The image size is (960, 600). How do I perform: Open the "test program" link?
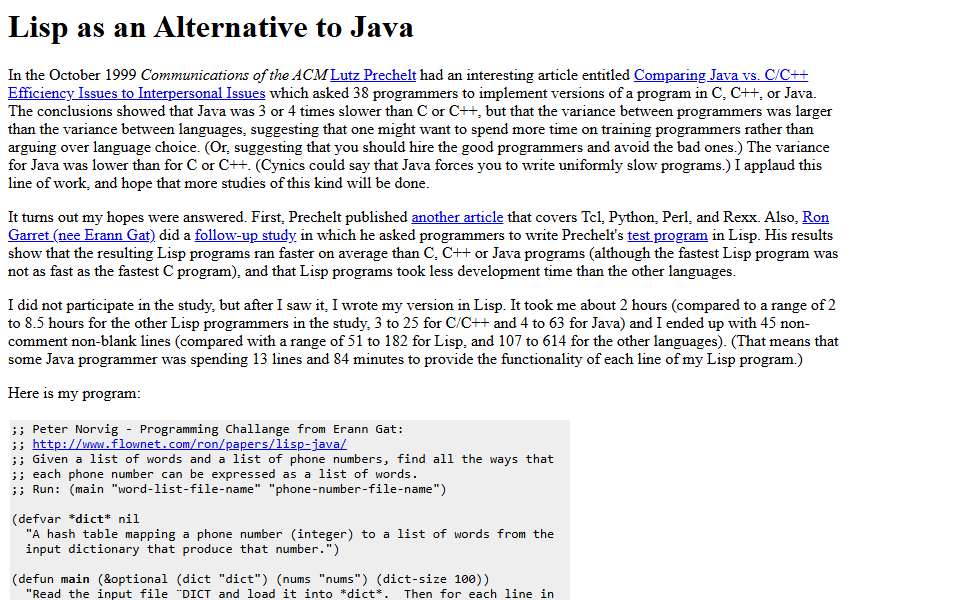(667, 235)
